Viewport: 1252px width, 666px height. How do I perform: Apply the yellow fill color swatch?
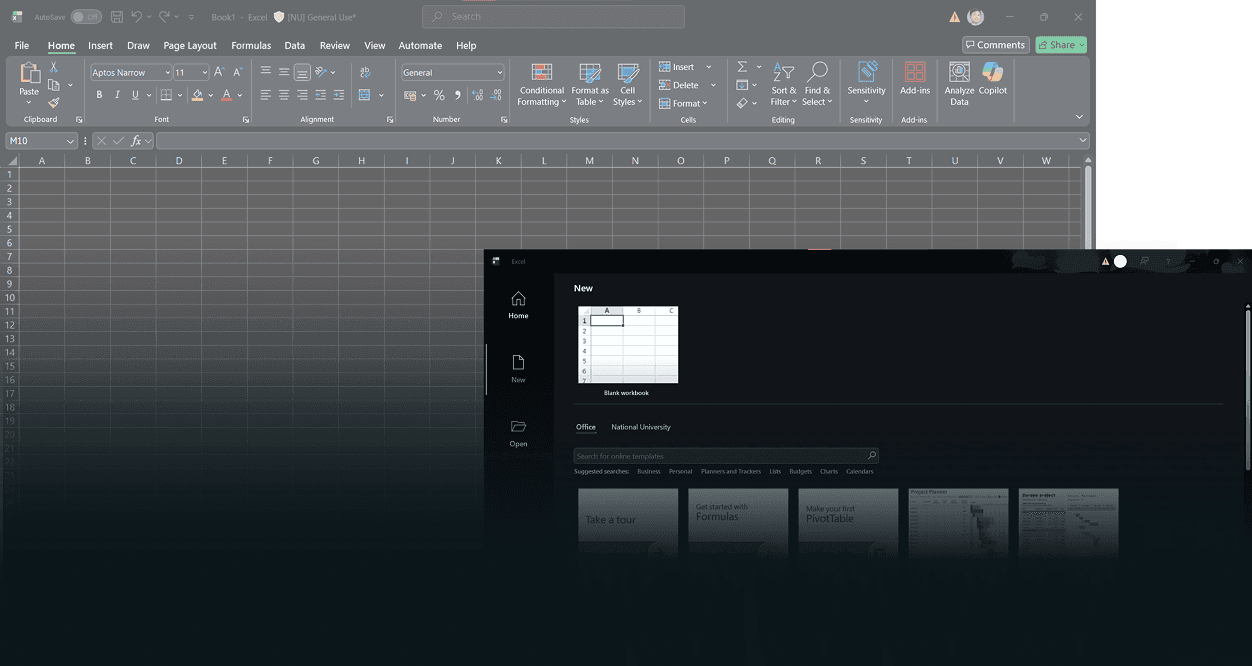coord(197,95)
